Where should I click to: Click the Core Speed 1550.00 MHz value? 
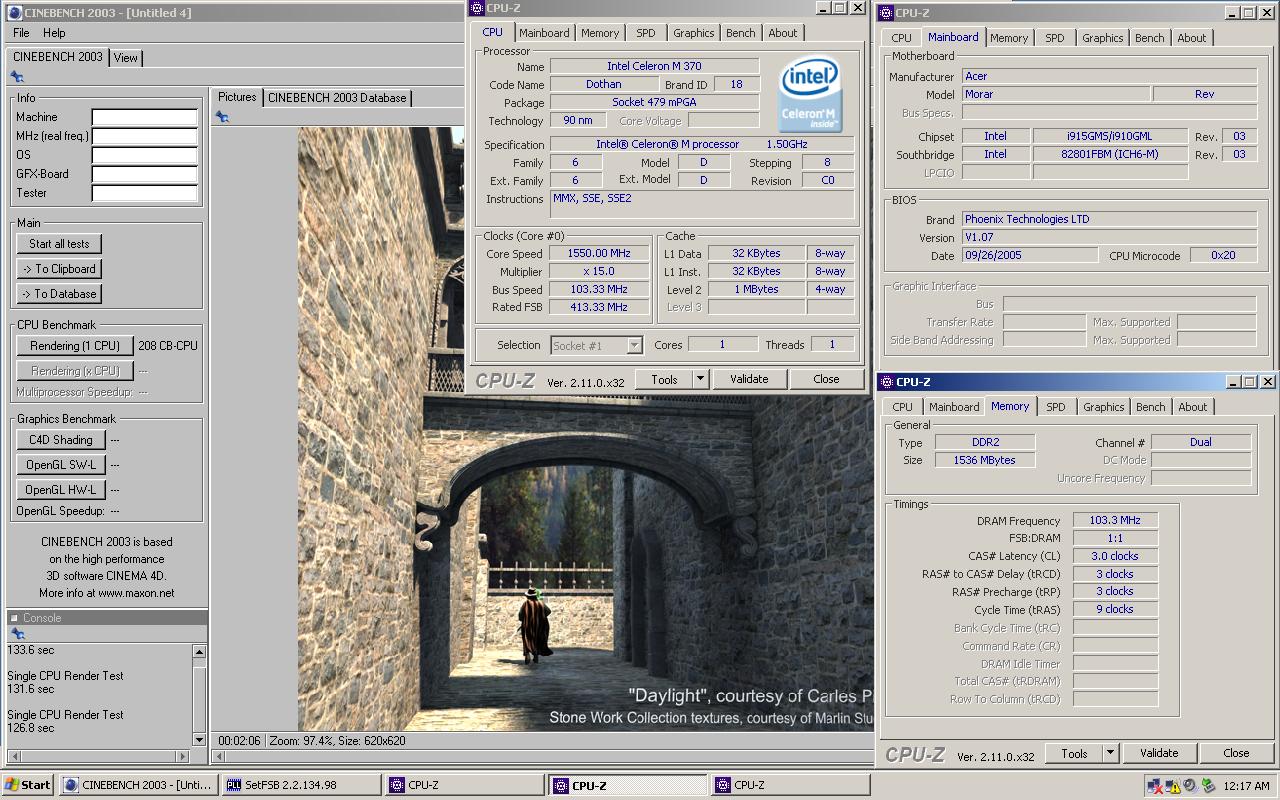tap(600, 254)
